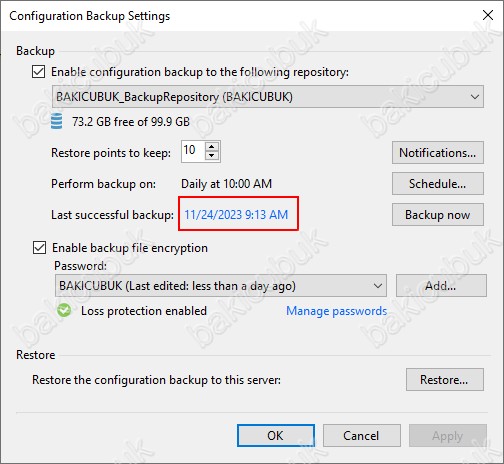Image resolution: width=504 pixels, height=464 pixels.
Task: Toggle Enable configuration backup checkbox
Action: tap(39, 72)
